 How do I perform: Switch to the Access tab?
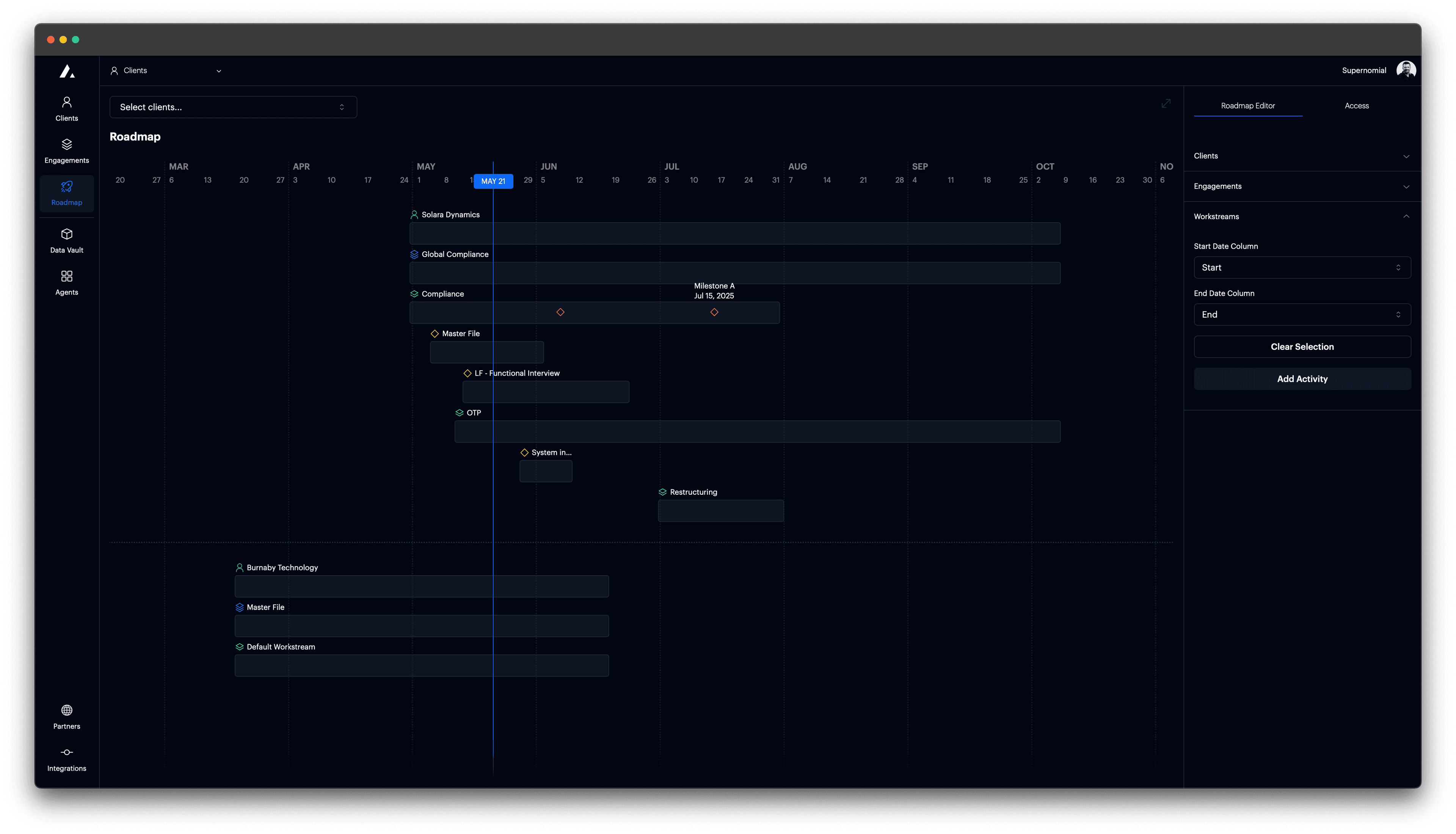click(1357, 105)
